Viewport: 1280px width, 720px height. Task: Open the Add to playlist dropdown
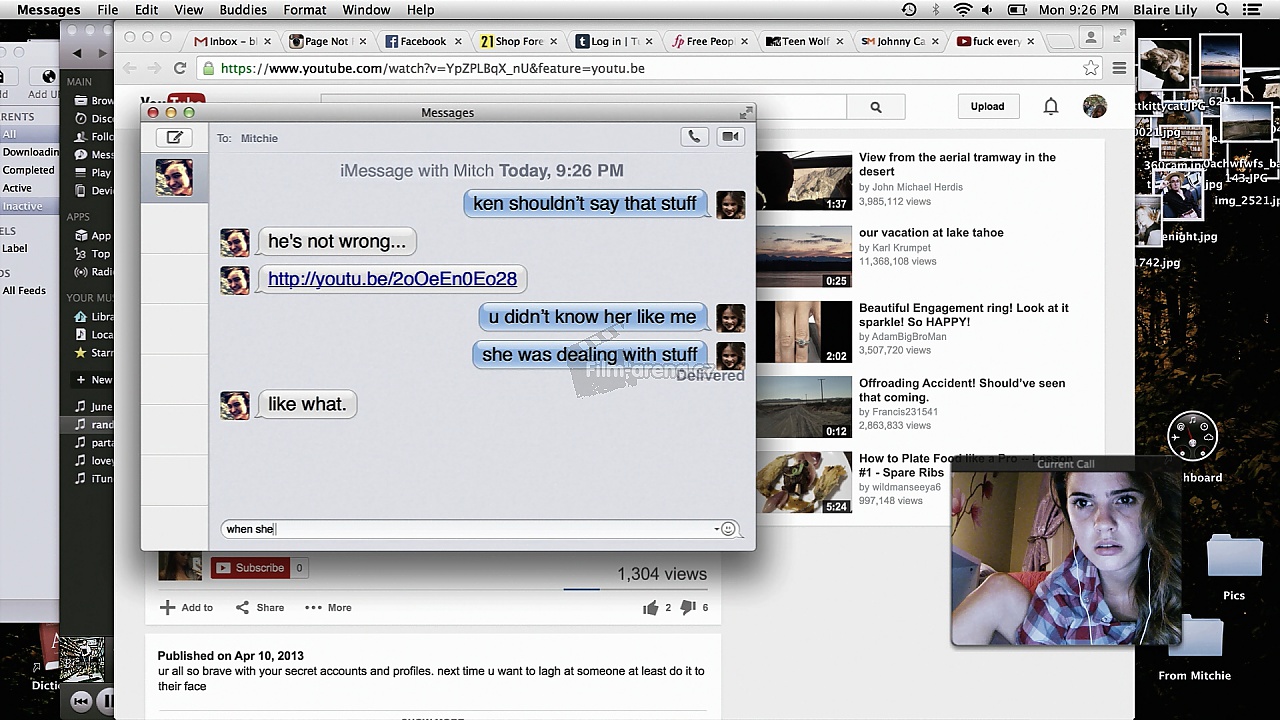187,607
